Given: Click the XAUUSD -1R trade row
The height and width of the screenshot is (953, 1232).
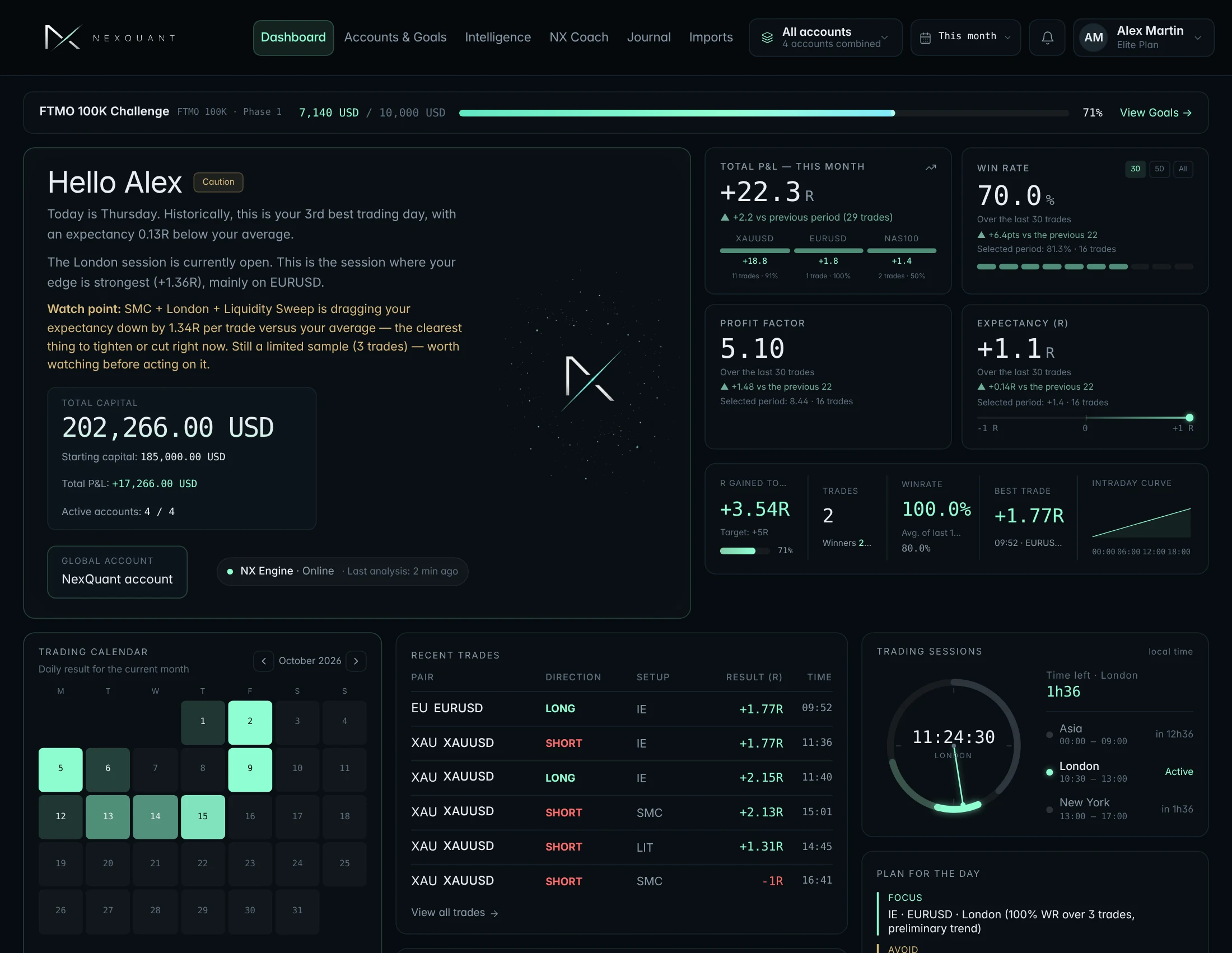Looking at the screenshot, I should tap(622, 881).
